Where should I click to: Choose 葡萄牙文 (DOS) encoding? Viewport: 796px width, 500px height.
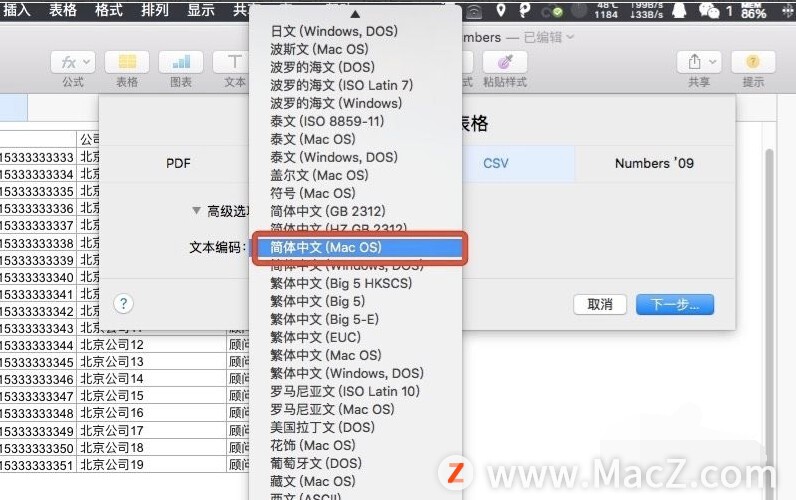click(x=355, y=463)
